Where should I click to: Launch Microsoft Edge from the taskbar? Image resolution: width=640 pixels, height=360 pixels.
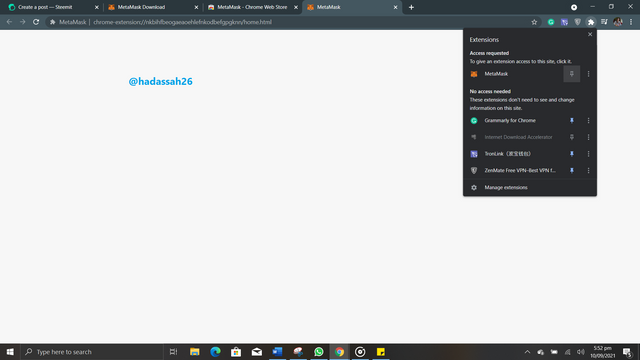point(216,351)
